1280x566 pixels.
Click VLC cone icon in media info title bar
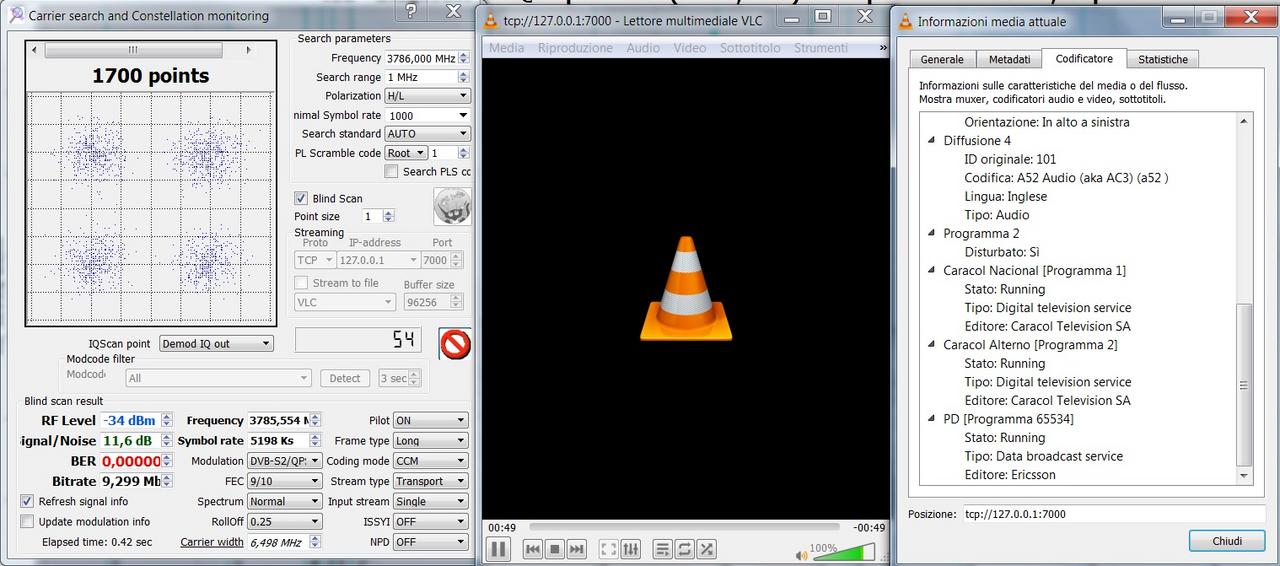tap(905, 21)
